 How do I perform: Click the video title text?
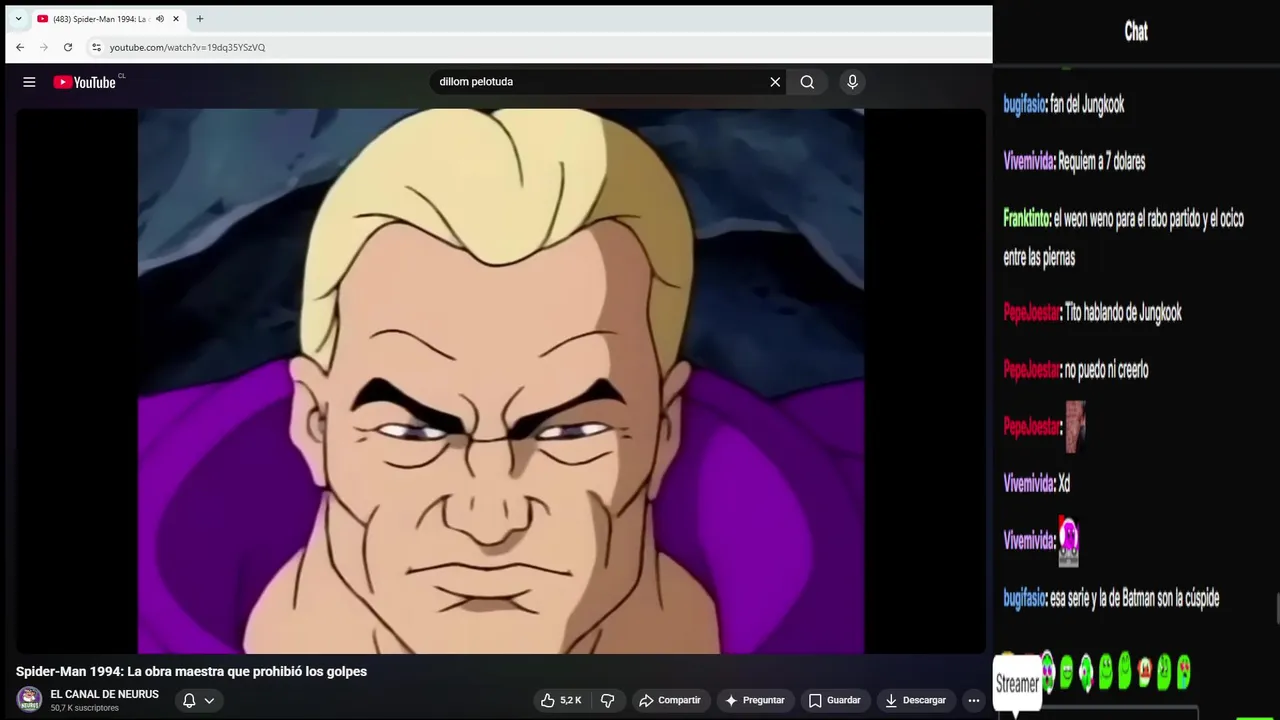[192, 671]
